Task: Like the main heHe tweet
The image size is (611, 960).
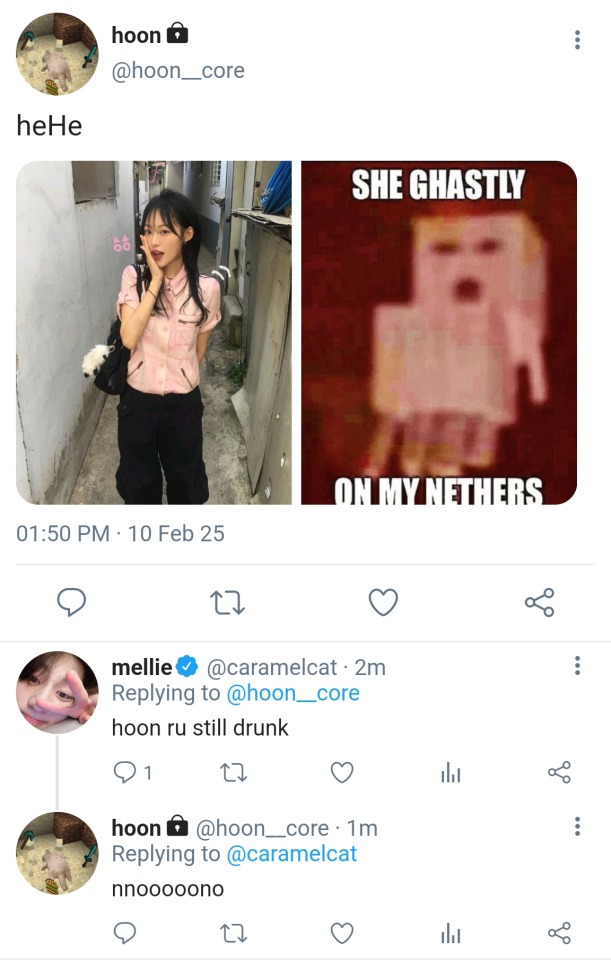Action: (x=383, y=601)
